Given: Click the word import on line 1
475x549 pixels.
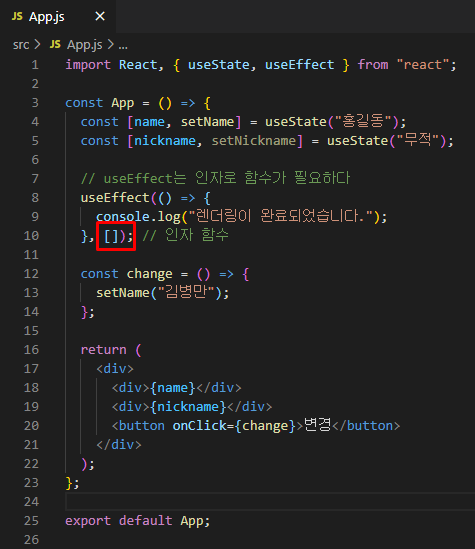Looking at the screenshot, I should (88, 65).
